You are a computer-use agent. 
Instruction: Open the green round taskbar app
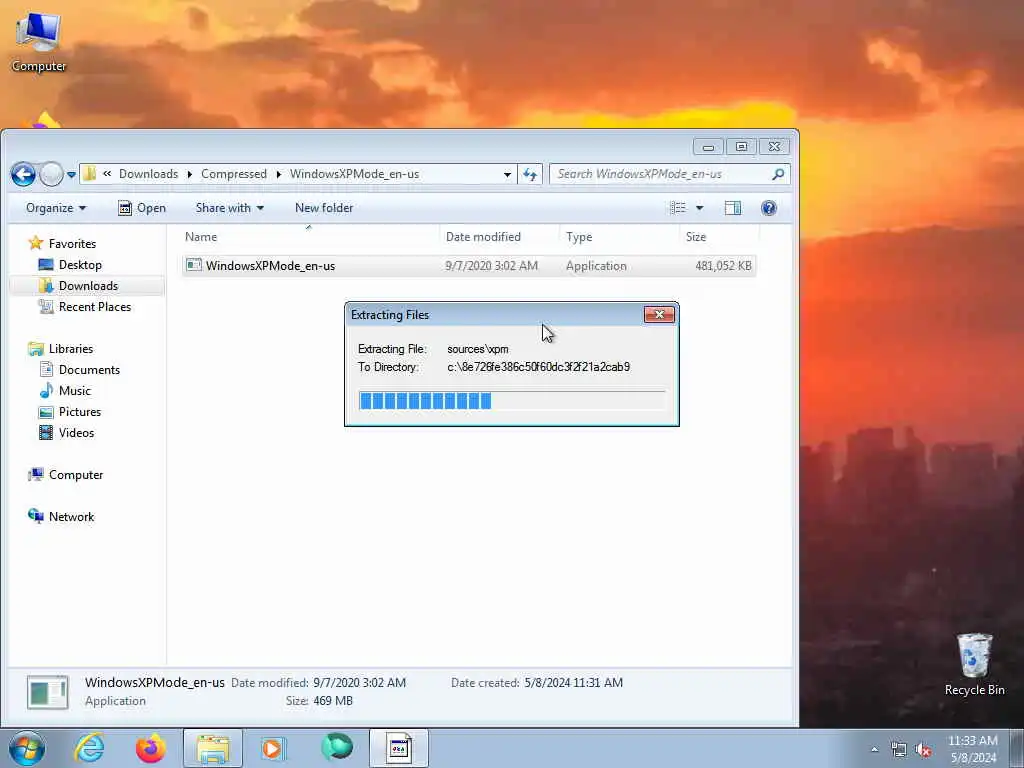tap(337, 747)
